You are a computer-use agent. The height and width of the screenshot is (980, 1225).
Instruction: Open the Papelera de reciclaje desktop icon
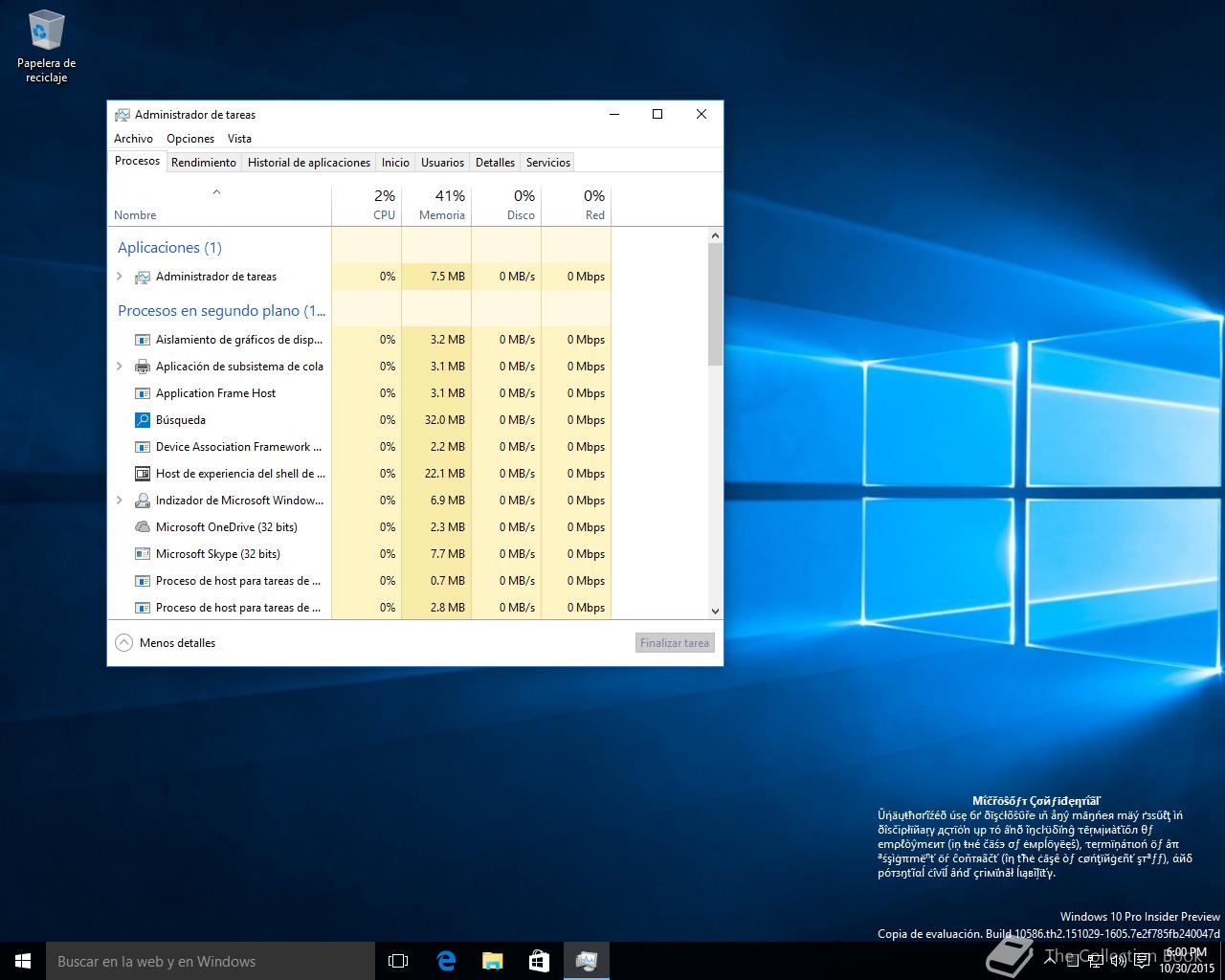46,46
